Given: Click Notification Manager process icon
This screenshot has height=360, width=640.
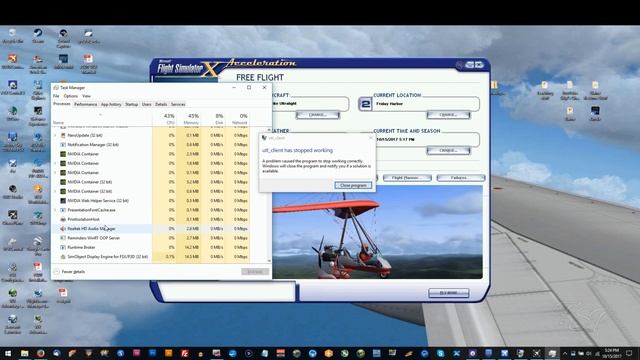Looking at the screenshot, I should click(63, 144).
